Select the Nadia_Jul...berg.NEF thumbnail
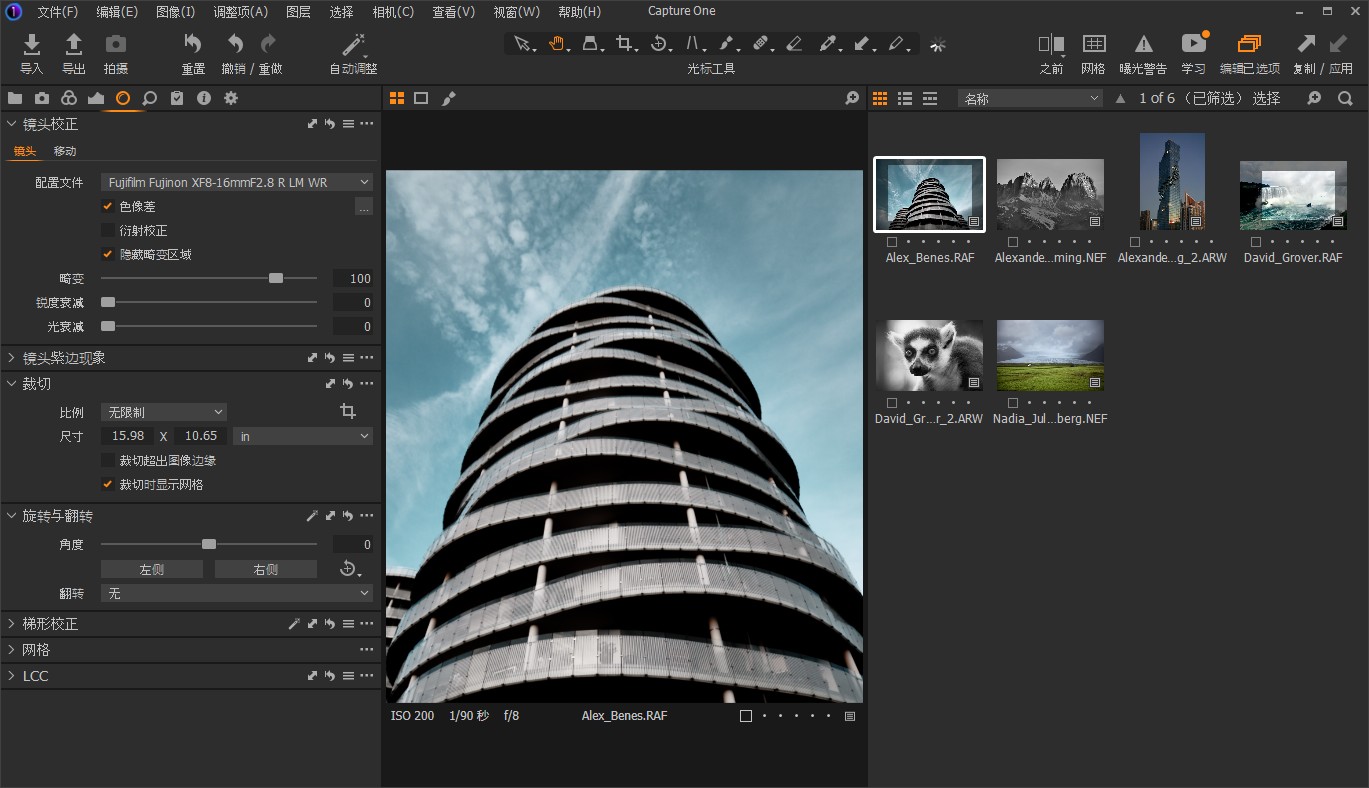Image resolution: width=1369 pixels, height=788 pixels. click(1049, 354)
